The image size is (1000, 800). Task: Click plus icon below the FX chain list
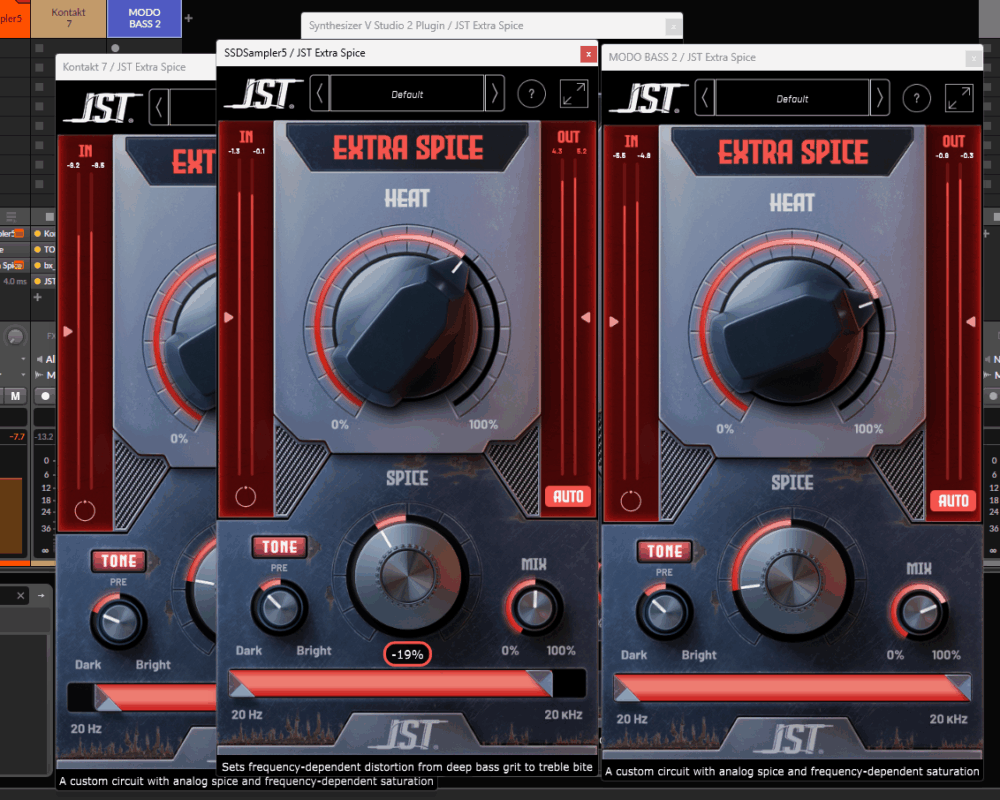point(38,297)
